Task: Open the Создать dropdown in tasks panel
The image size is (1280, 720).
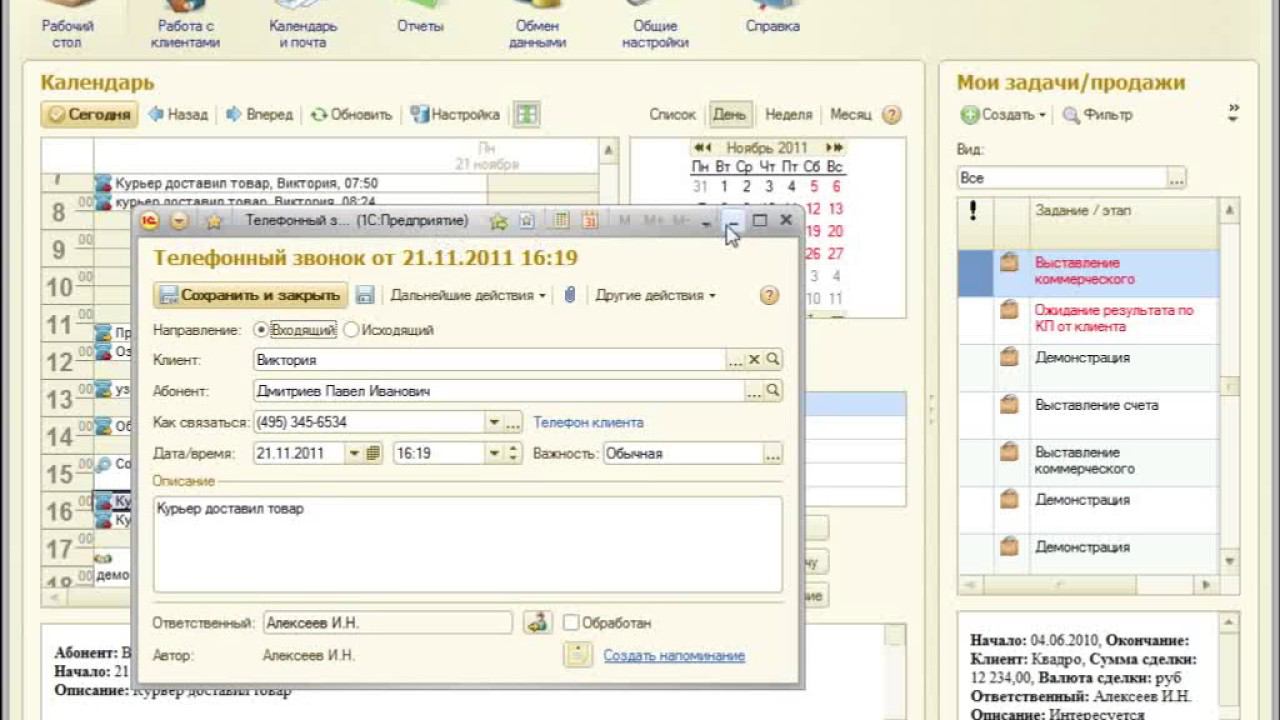Action: [x=1003, y=114]
